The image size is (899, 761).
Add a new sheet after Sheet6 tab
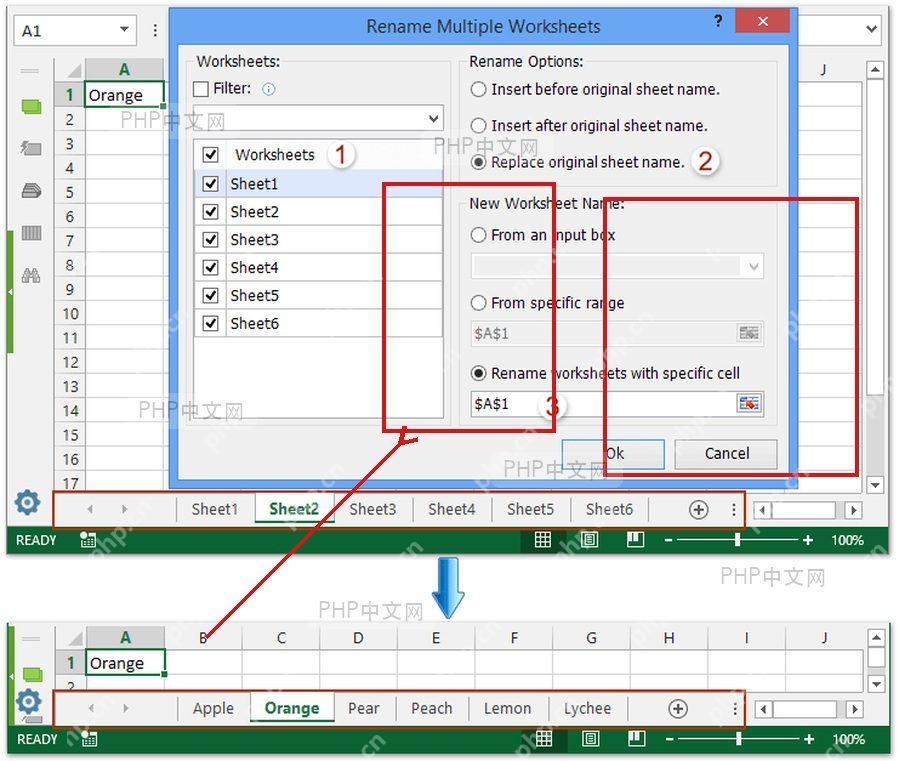(698, 509)
